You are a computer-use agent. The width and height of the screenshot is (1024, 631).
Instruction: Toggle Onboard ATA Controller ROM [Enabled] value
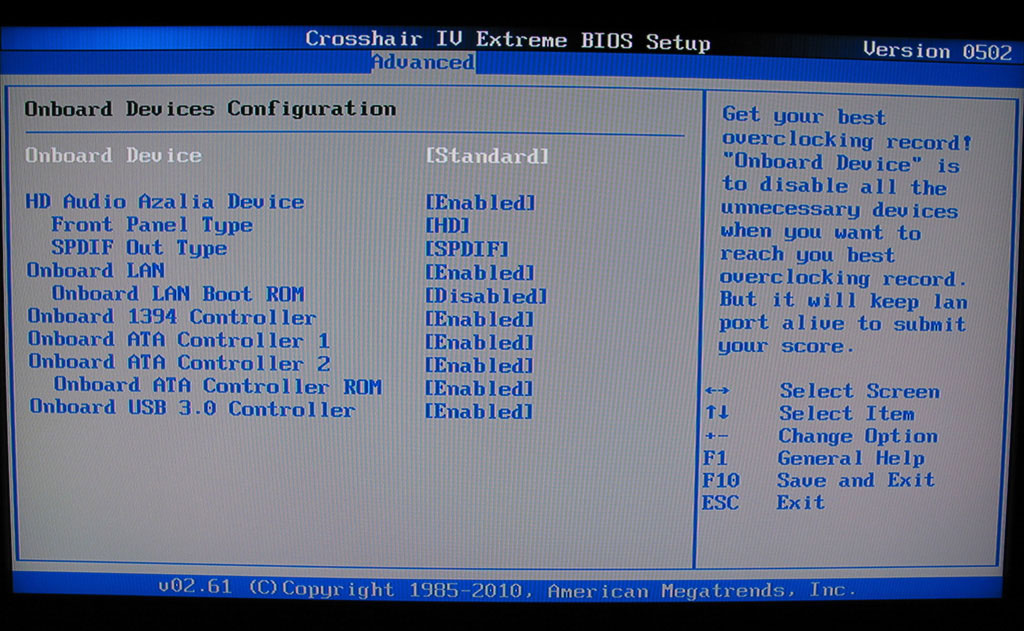(x=479, y=389)
